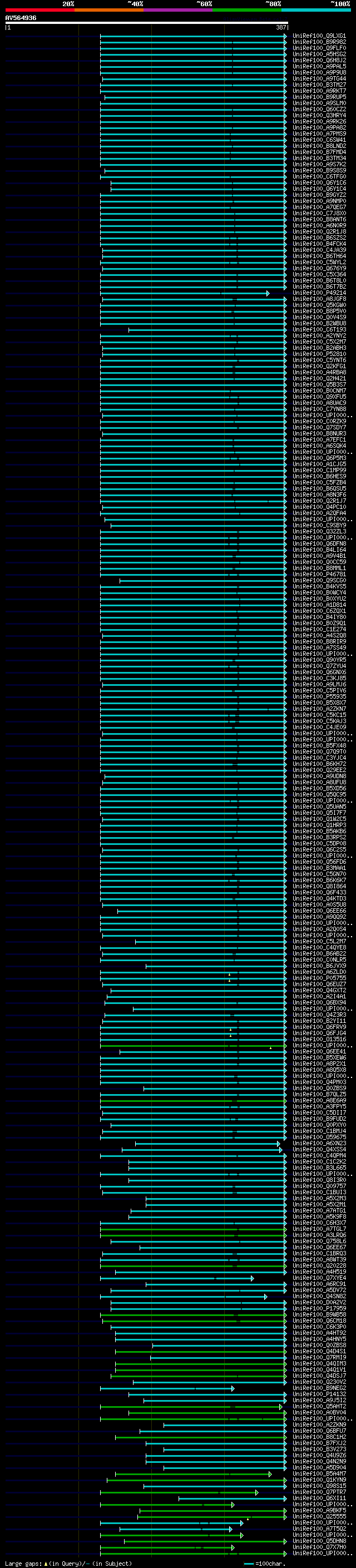Click UniRef100_Q09757 label
356x1568 pixels.
pyautogui.click(x=319, y=1186)
